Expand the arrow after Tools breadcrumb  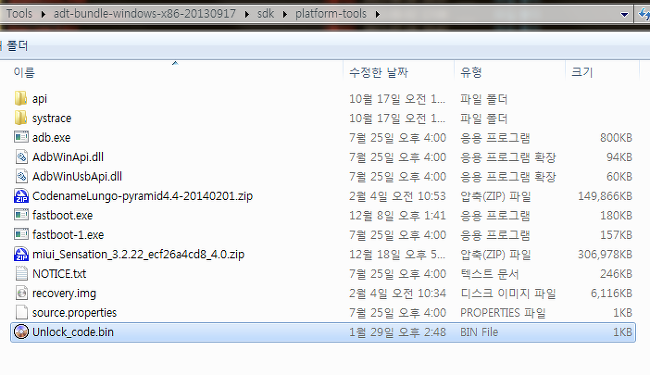pyautogui.click(x=43, y=15)
